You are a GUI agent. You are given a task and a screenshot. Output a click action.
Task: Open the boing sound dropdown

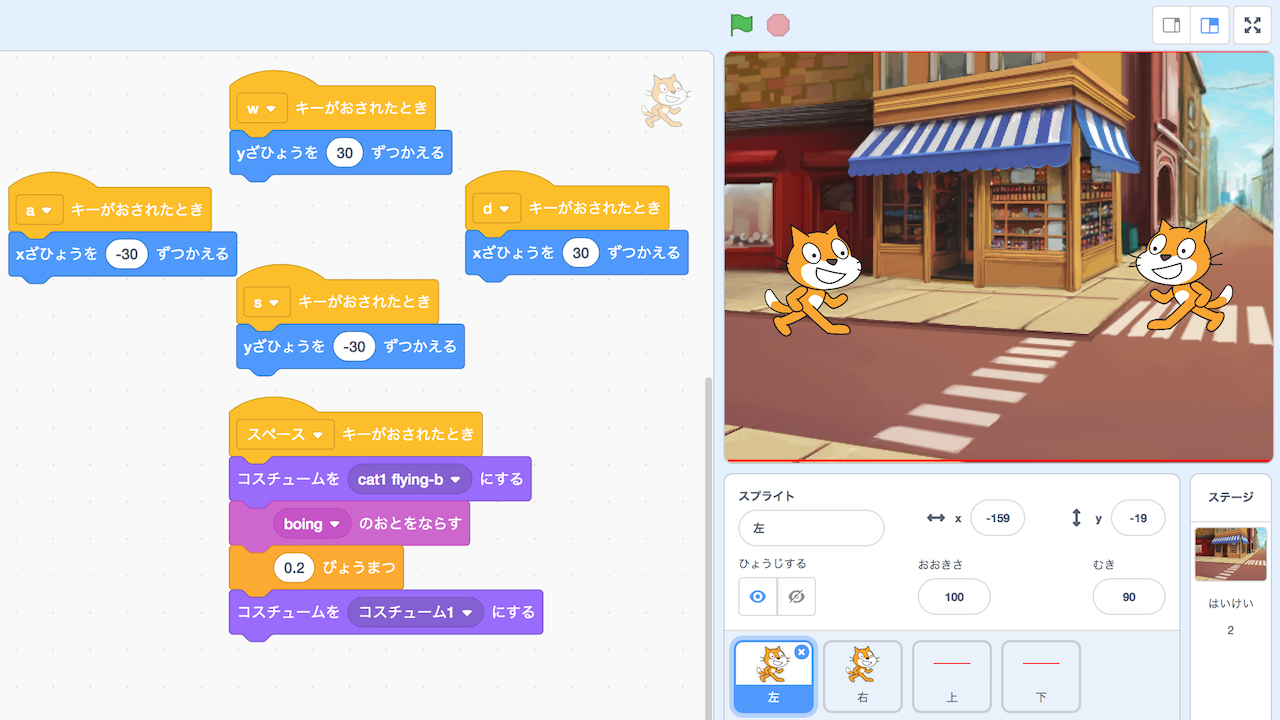(311, 524)
